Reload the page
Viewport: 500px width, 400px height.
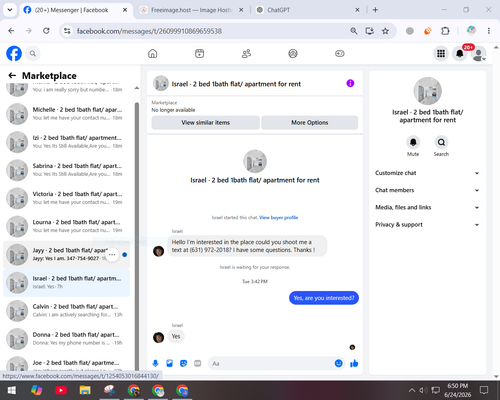click(x=46, y=31)
